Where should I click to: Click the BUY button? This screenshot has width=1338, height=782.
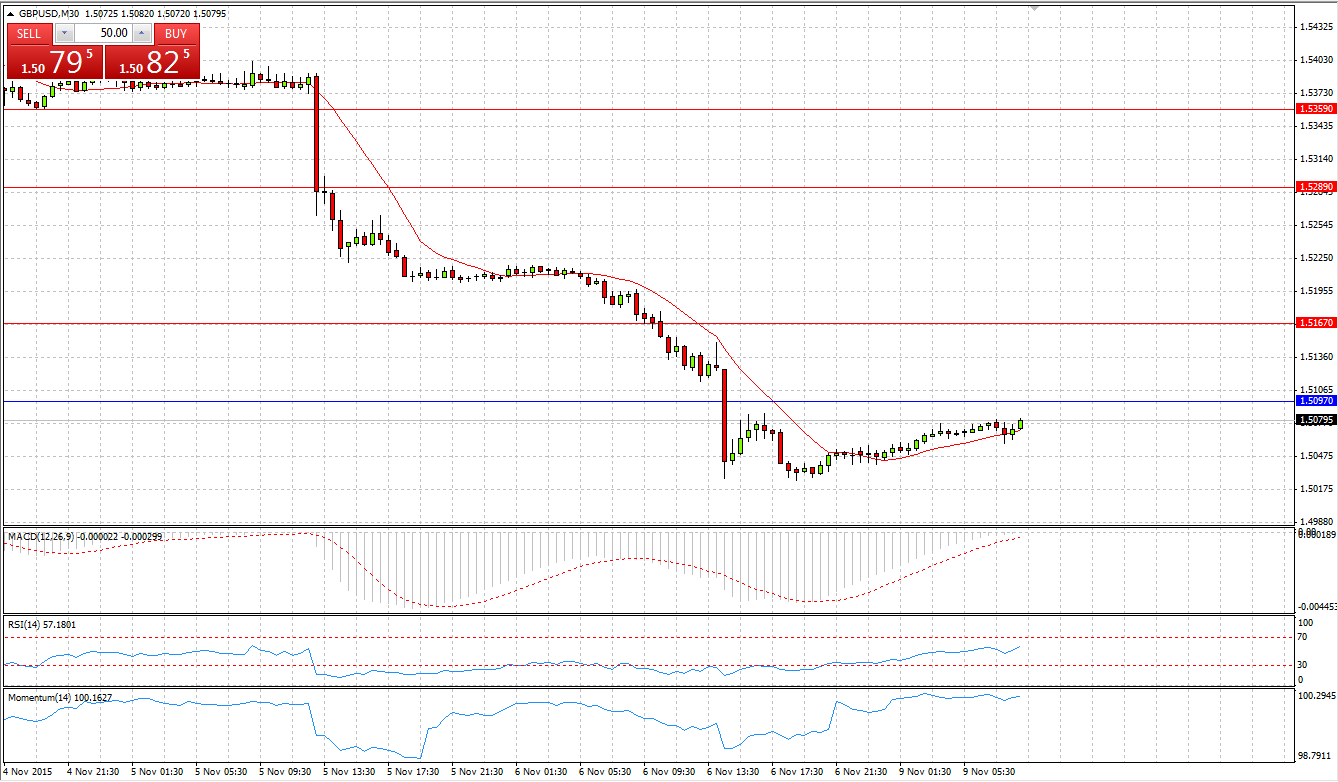[x=176, y=33]
